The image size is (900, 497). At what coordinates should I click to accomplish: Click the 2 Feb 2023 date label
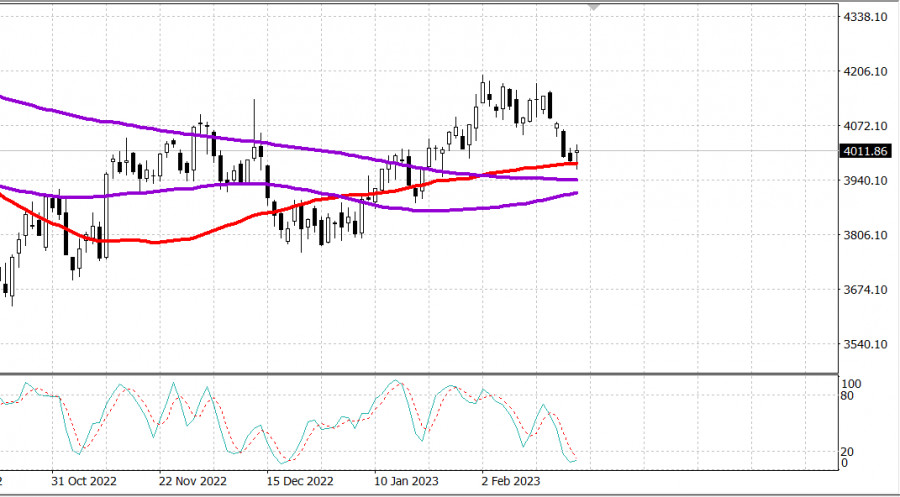click(513, 480)
